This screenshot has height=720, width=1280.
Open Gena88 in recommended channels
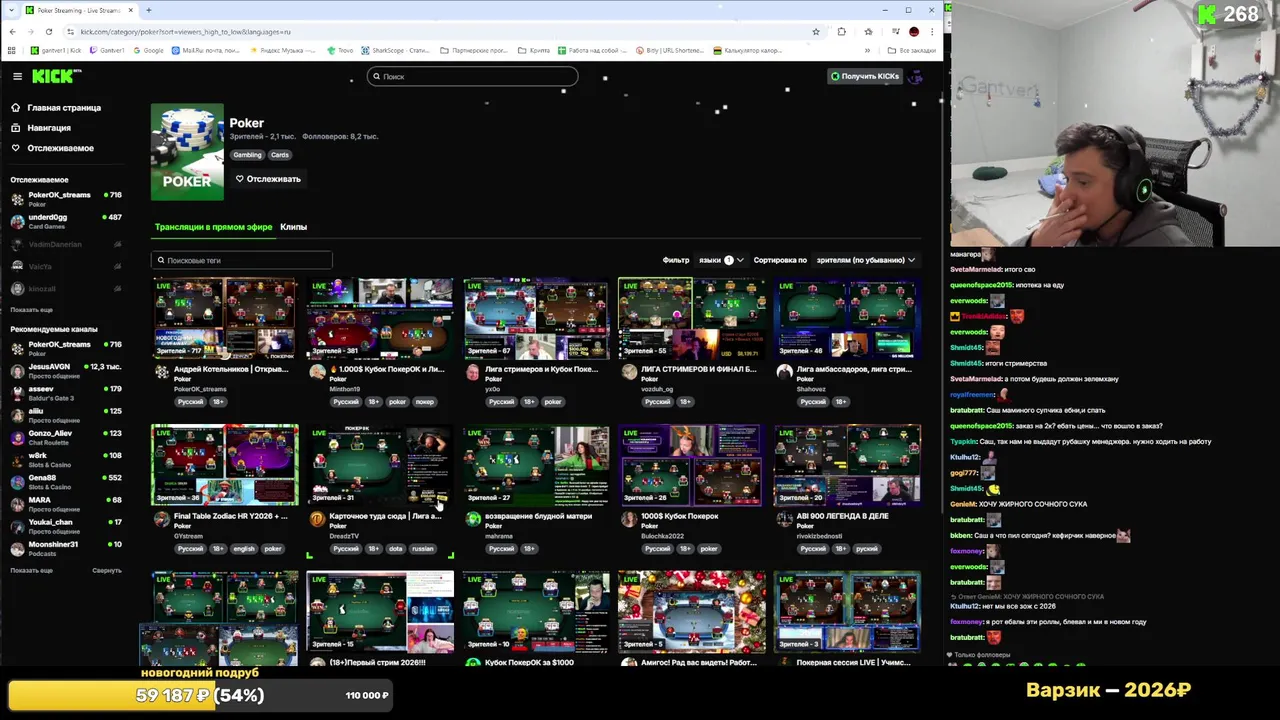[x=65, y=482]
